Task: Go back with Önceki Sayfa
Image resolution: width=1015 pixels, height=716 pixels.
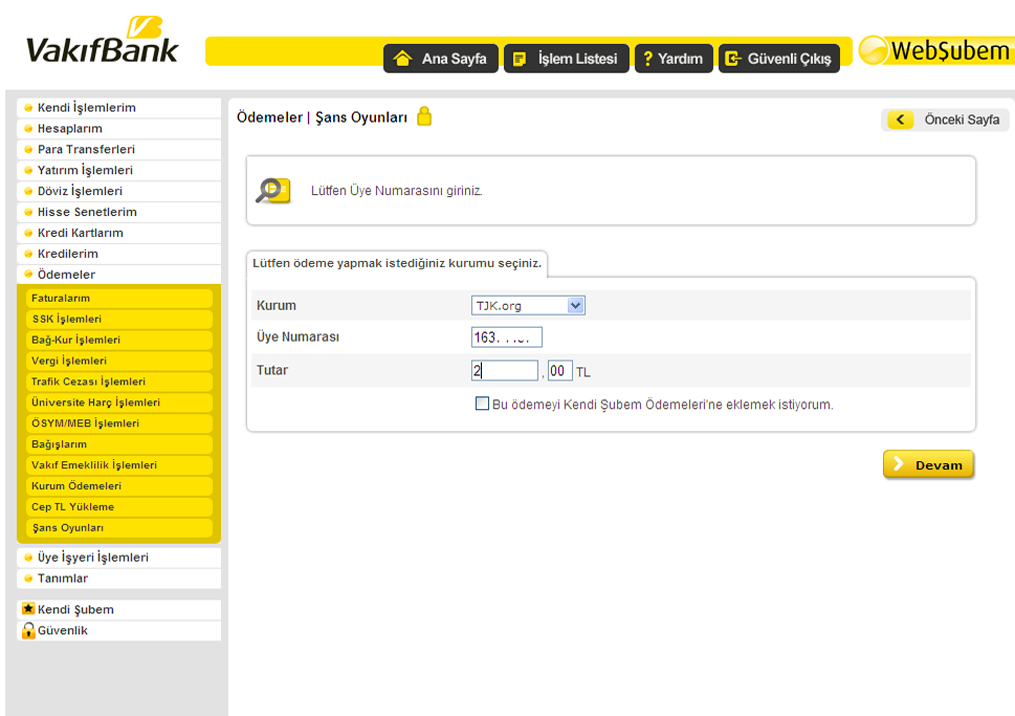Action: 945,120
